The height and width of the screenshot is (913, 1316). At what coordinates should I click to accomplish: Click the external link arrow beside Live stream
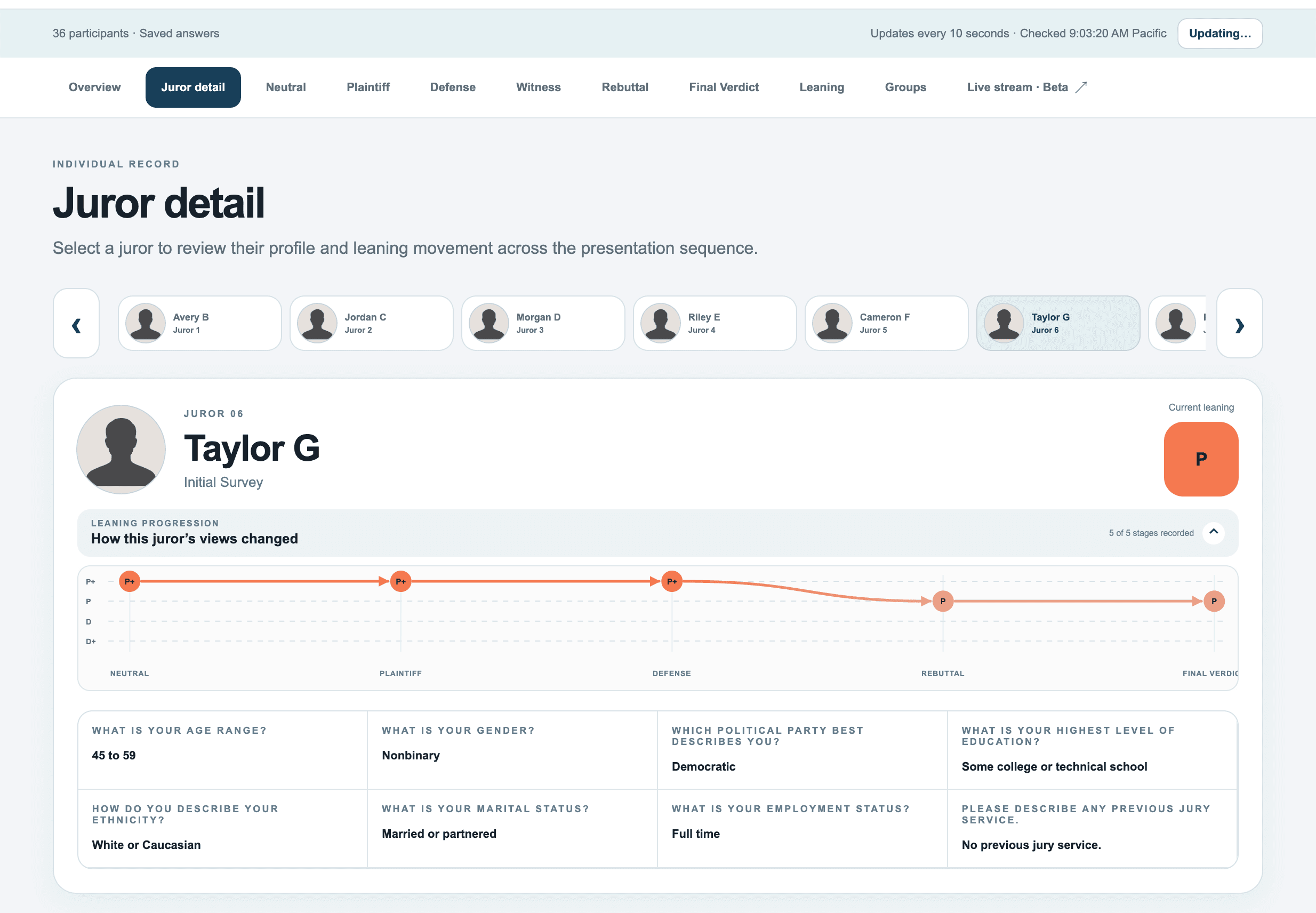point(1081,87)
